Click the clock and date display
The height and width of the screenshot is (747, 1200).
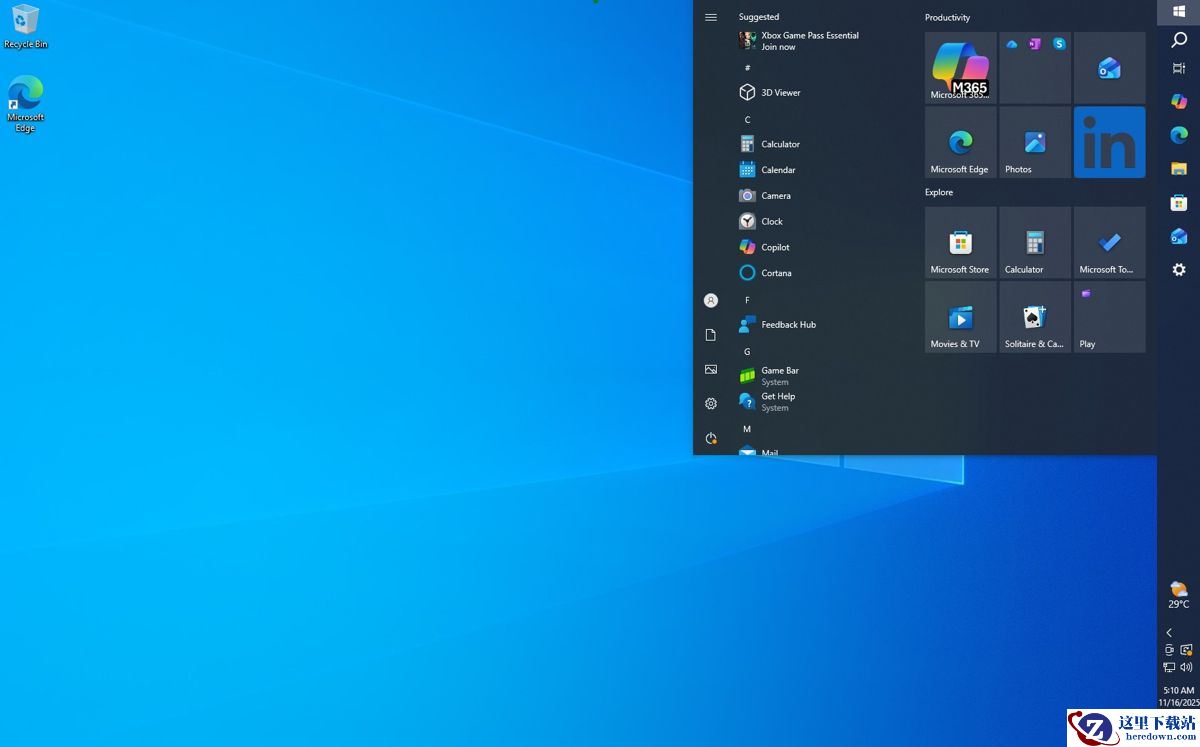pyautogui.click(x=1178, y=696)
